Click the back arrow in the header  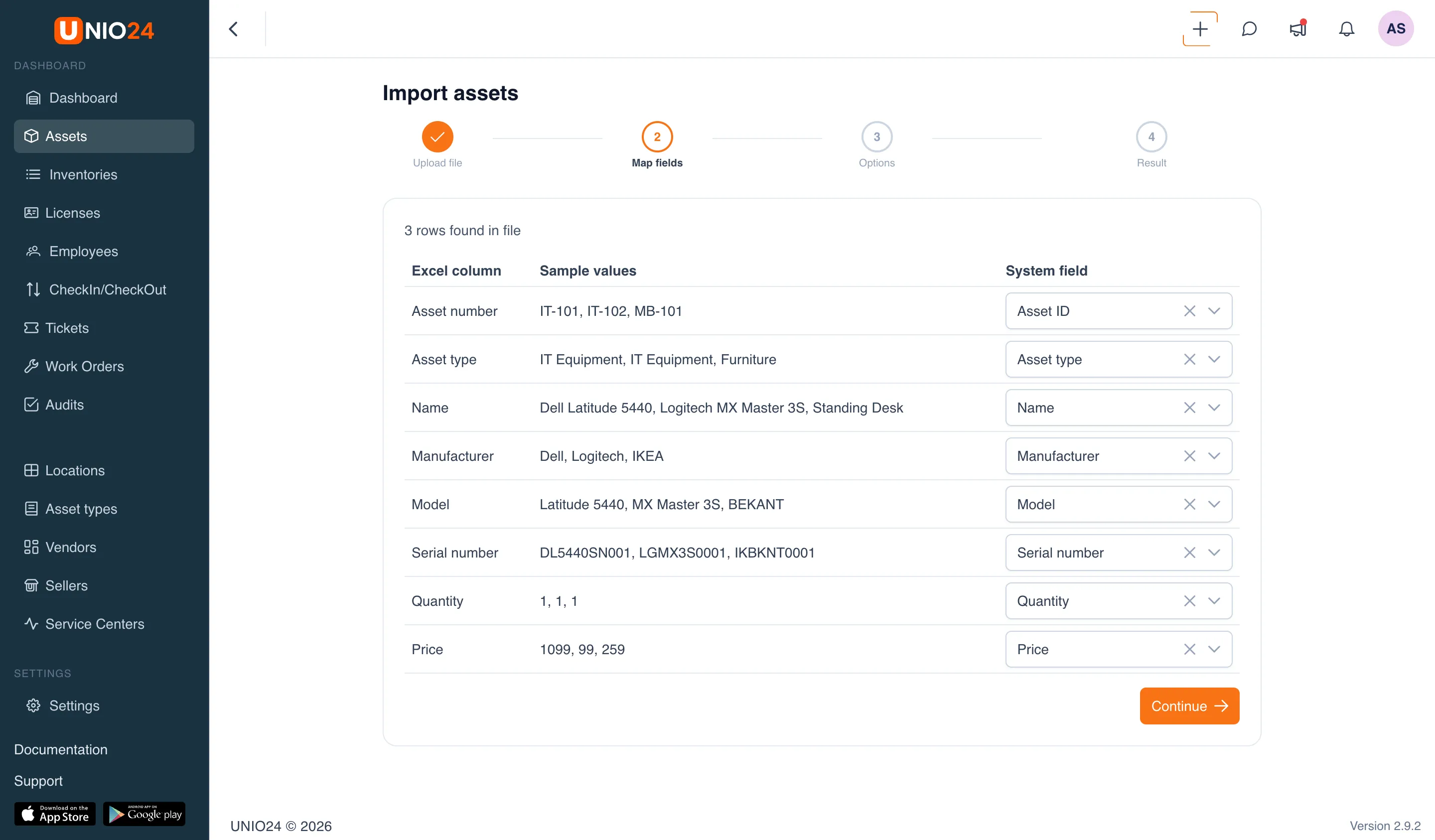pos(234,29)
